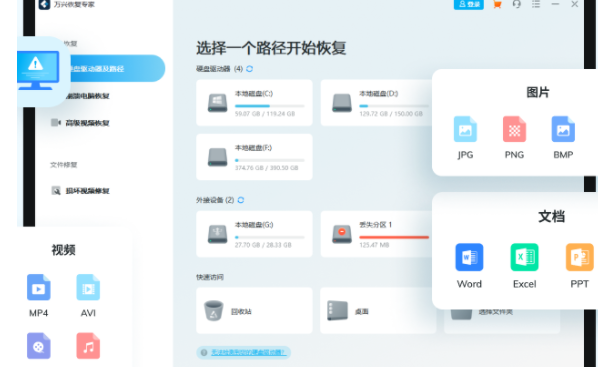Click the red music note file icon
This screenshot has height=367, width=598.
tap(88, 346)
